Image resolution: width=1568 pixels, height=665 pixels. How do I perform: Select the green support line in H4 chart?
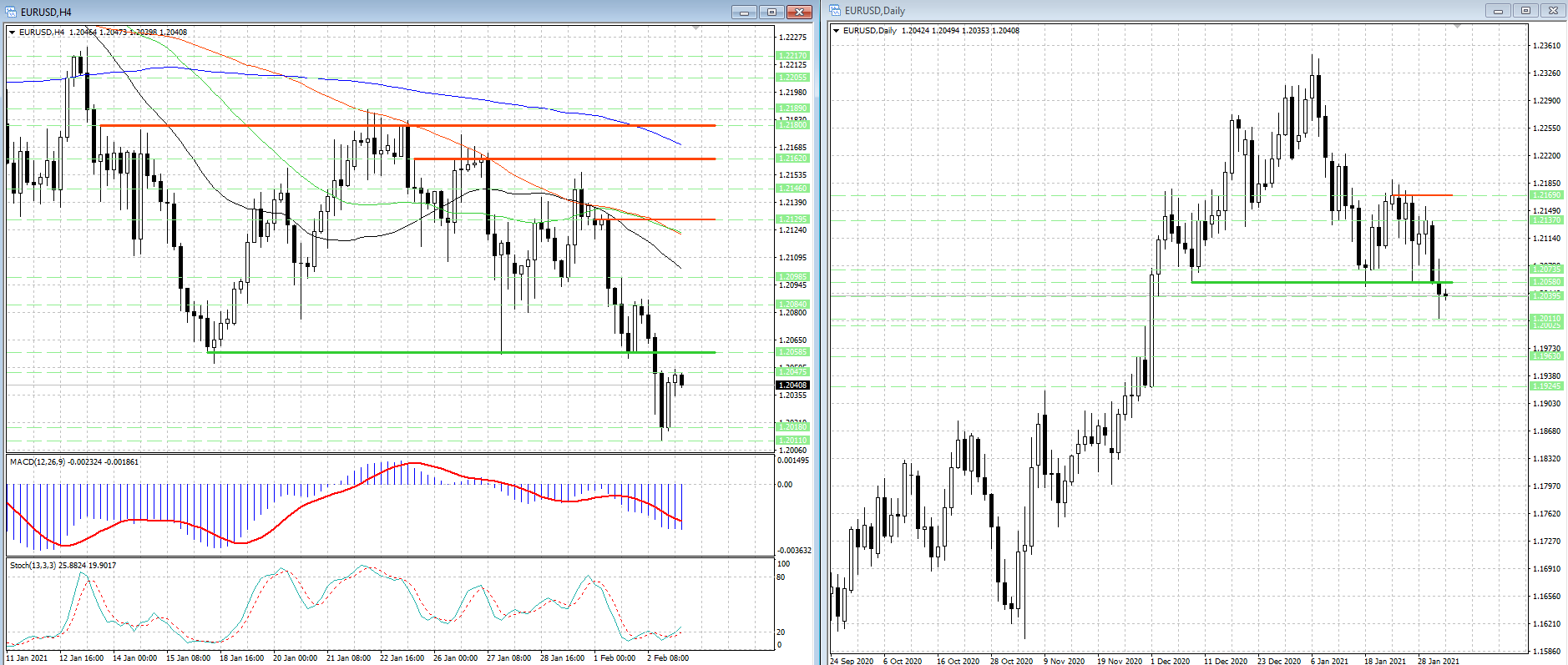pyautogui.click(x=461, y=352)
